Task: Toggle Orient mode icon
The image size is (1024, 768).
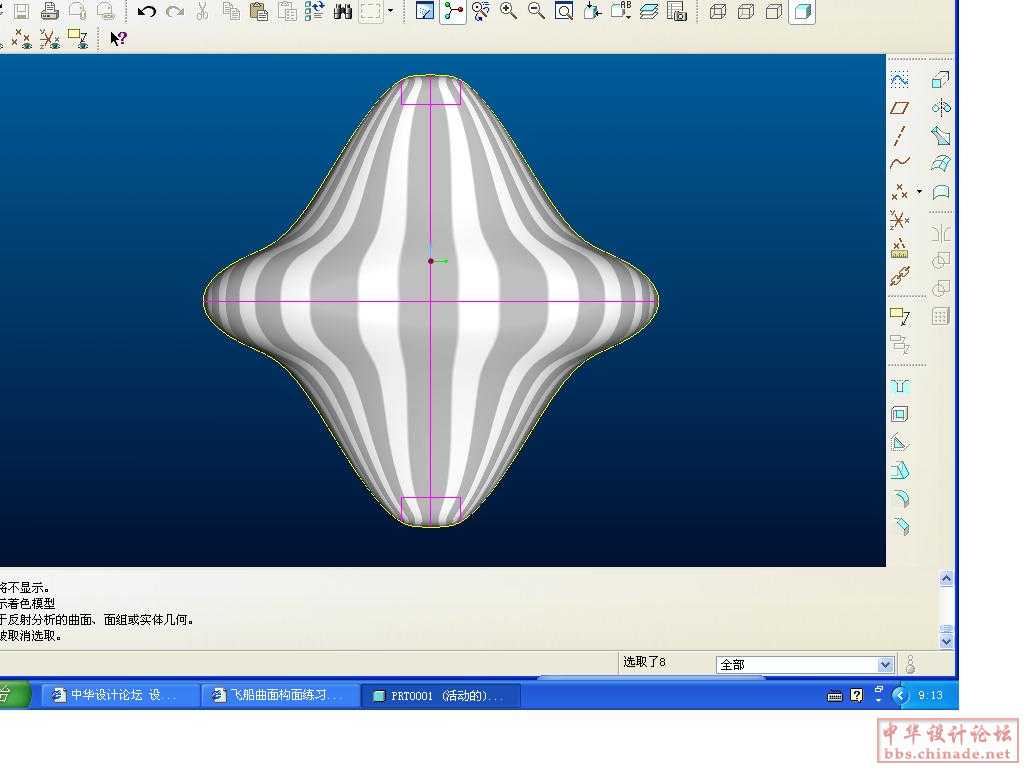Action: tap(481, 10)
